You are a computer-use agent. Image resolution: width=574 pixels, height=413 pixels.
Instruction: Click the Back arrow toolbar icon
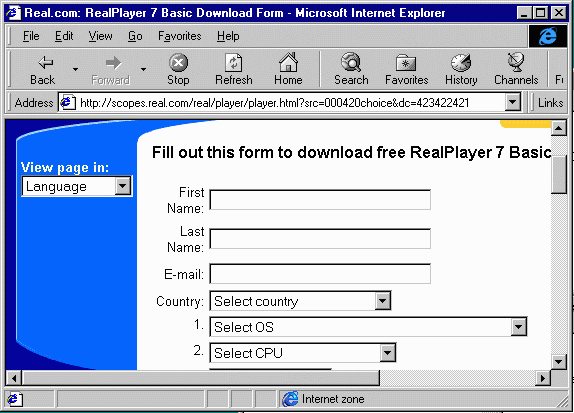click(45, 63)
